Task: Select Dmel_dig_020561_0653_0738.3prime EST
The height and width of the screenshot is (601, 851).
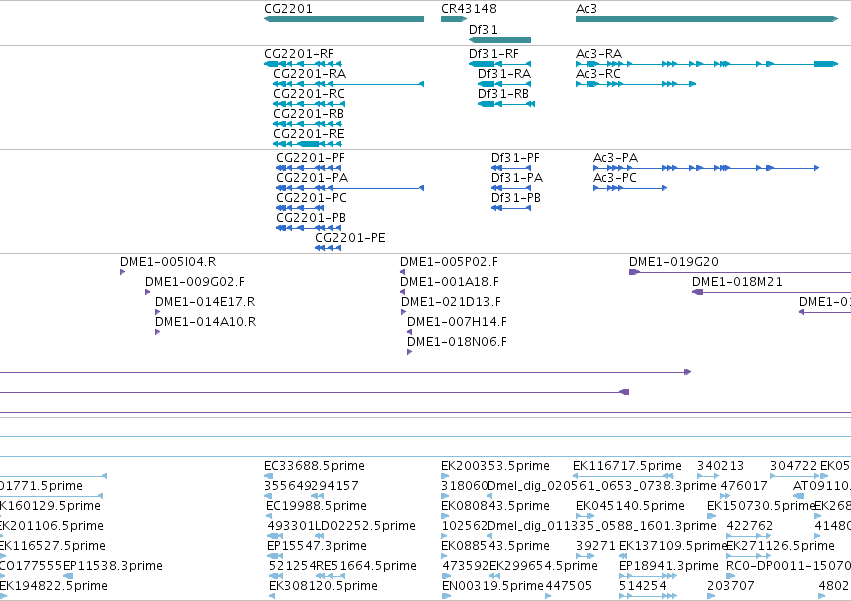Action: point(490,496)
